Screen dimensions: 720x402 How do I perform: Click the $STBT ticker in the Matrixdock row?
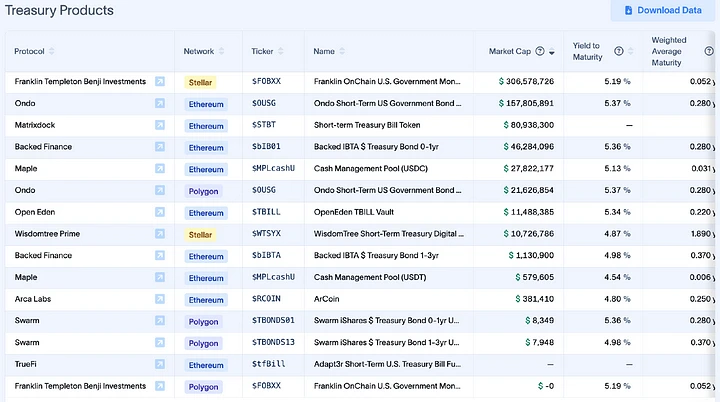[265, 125]
